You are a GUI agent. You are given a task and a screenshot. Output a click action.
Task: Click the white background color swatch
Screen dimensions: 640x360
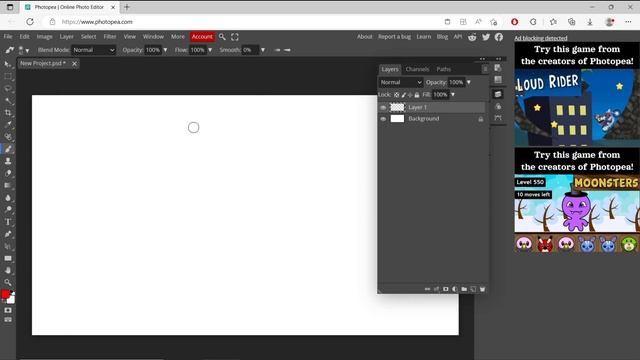point(11,300)
